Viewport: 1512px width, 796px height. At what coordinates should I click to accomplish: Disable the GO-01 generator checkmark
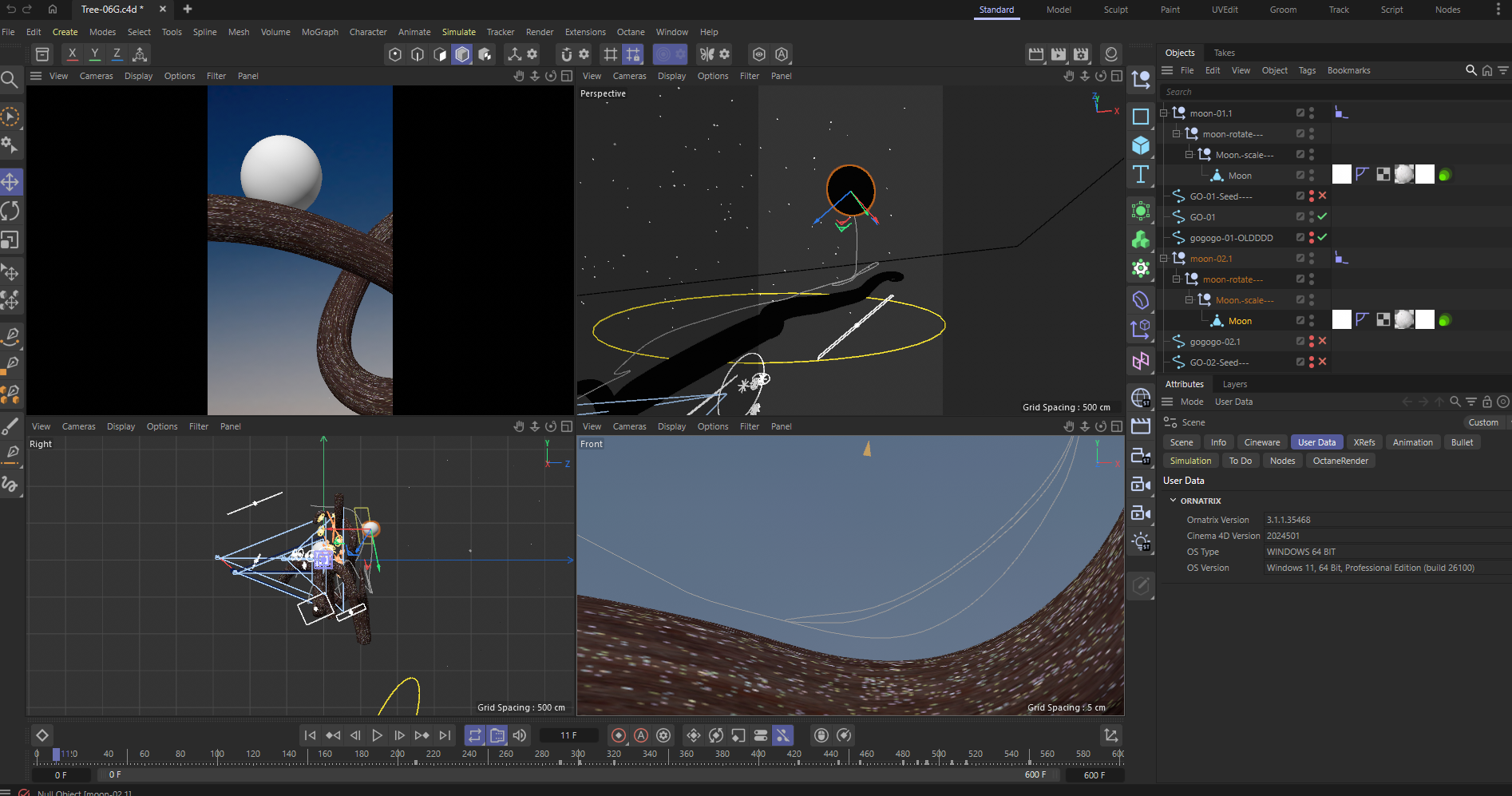coord(1322,216)
